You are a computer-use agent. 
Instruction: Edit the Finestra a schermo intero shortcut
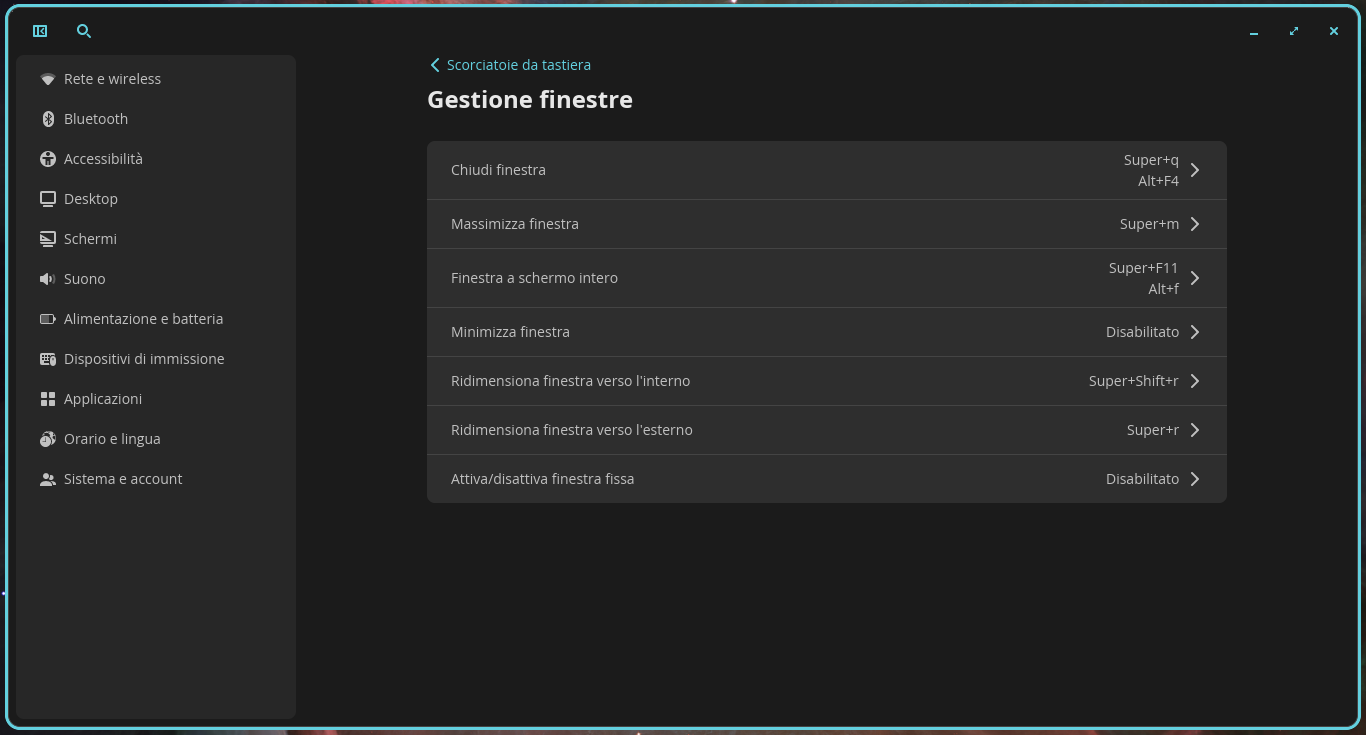[x=827, y=278]
